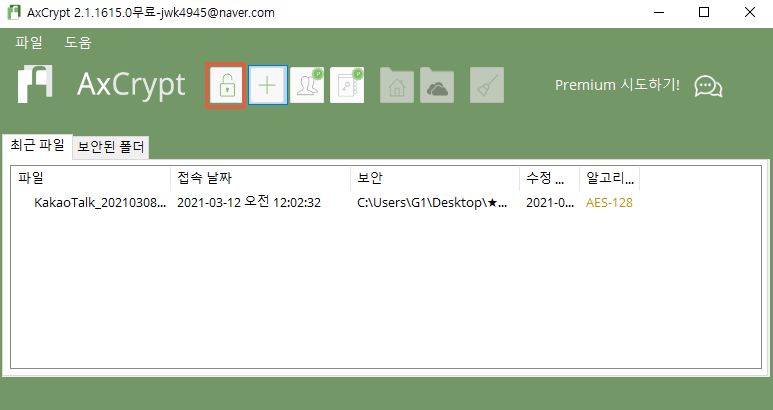
Task: Open the feedback chat bubbles icon
Action: [x=708, y=86]
